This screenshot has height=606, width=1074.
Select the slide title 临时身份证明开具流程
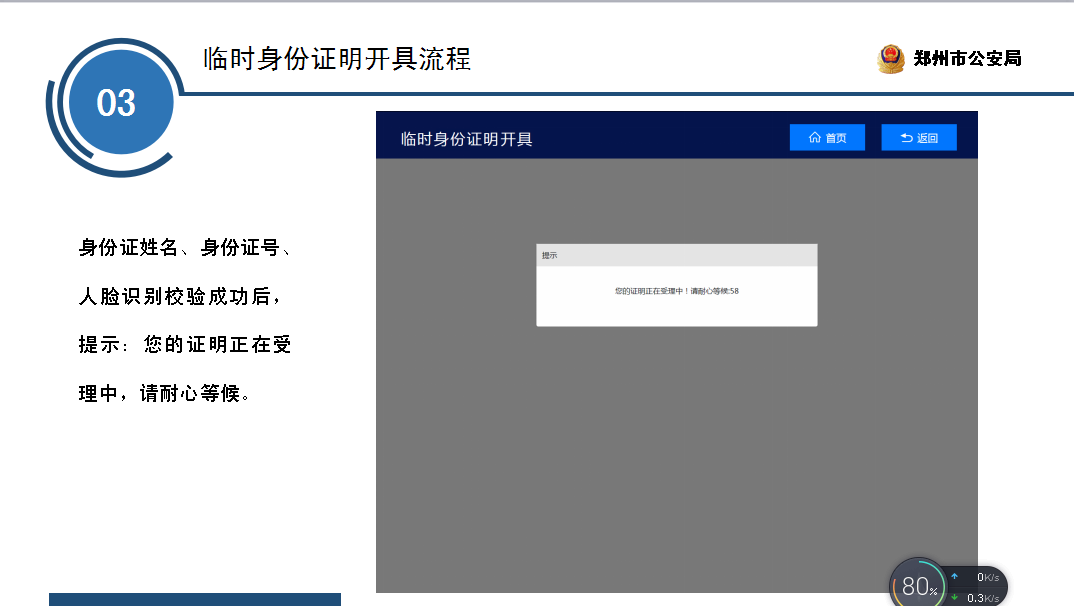coord(337,59)
